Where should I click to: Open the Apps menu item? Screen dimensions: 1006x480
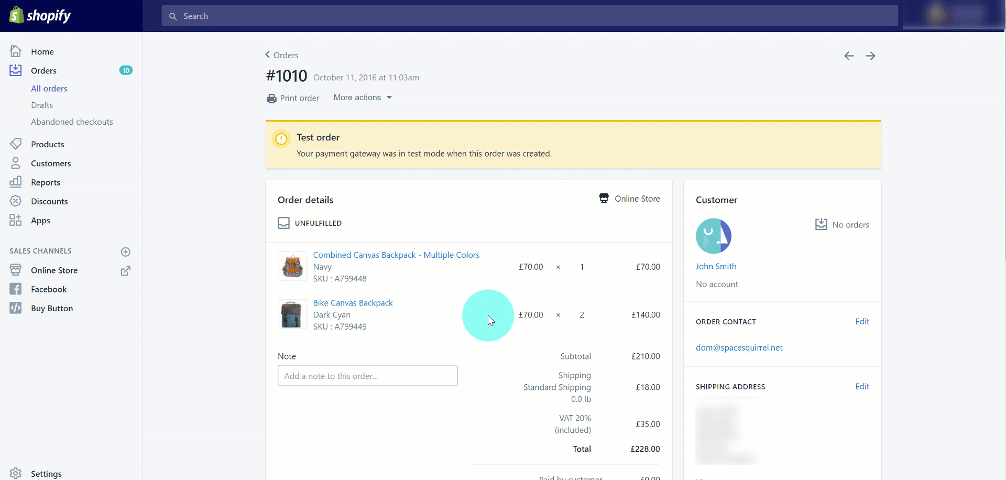point(40,221)
